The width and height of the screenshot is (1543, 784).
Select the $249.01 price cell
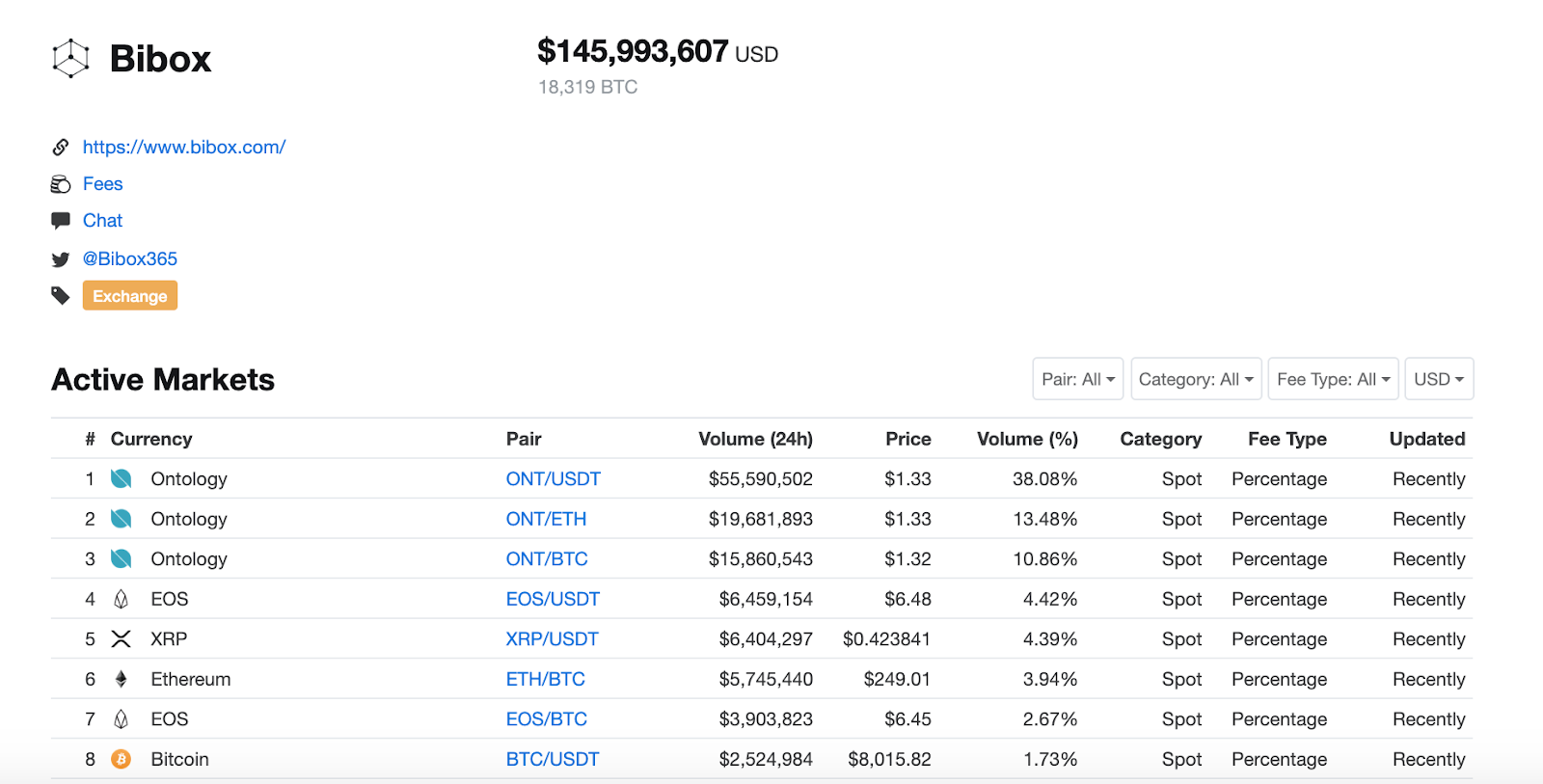click(x=898, y=679)
